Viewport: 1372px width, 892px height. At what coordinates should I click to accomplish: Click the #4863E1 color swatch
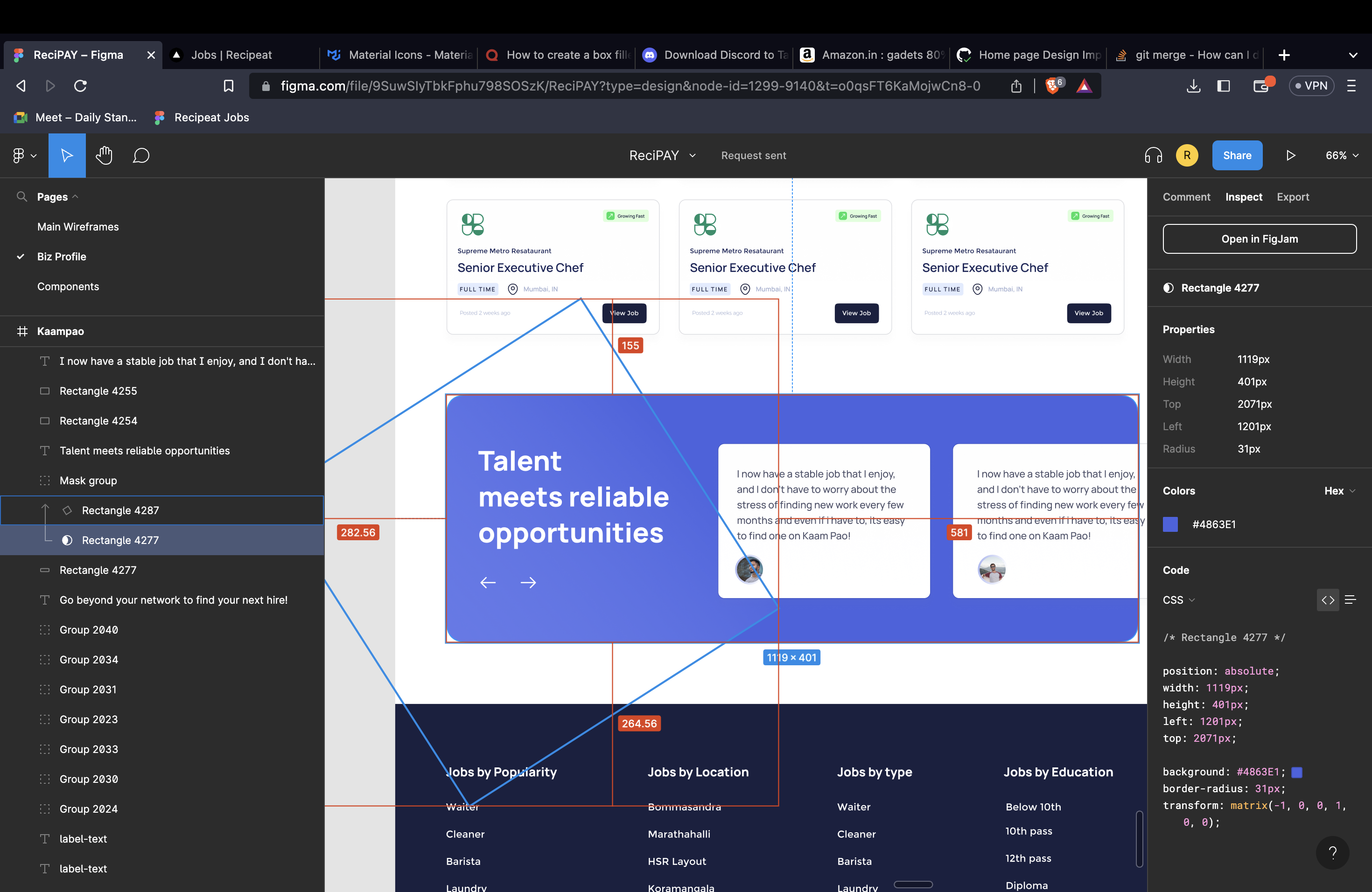[x=1170, y=524]
